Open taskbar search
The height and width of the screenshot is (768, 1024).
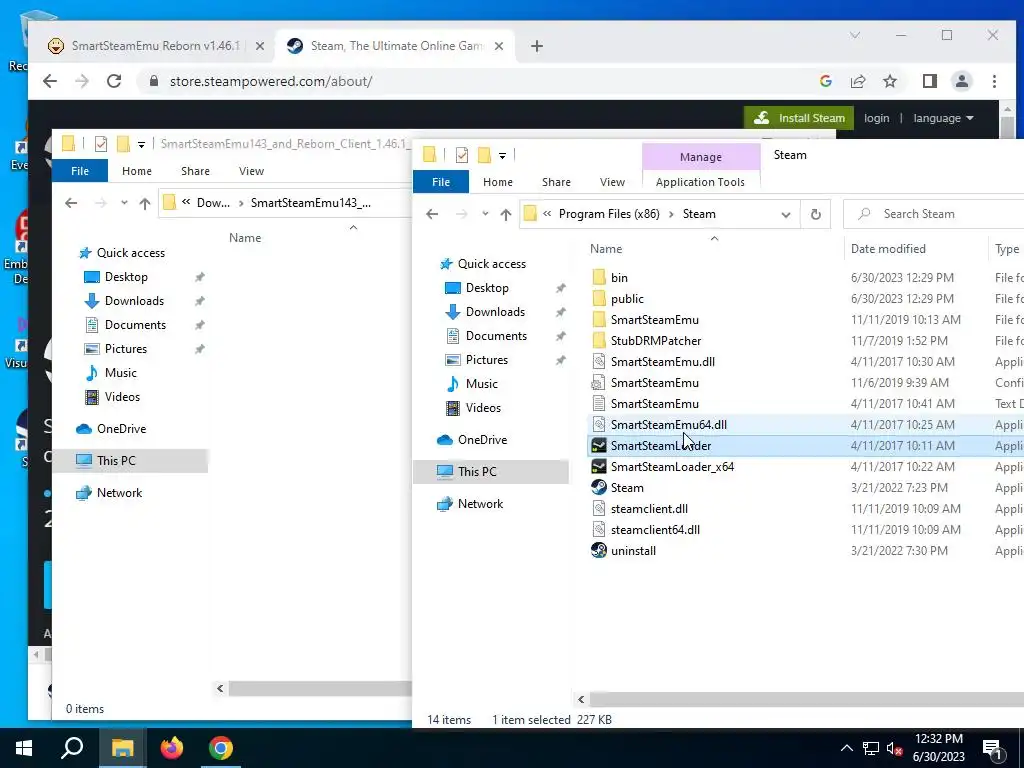pos(72,748)
